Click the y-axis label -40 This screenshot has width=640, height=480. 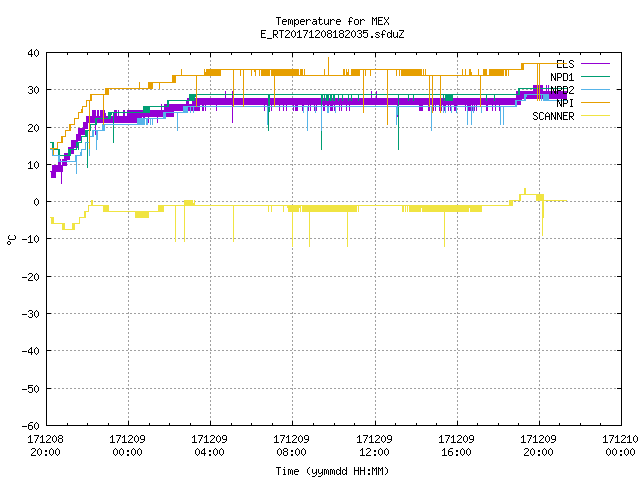pyautogui.click(x=31, y=351)
